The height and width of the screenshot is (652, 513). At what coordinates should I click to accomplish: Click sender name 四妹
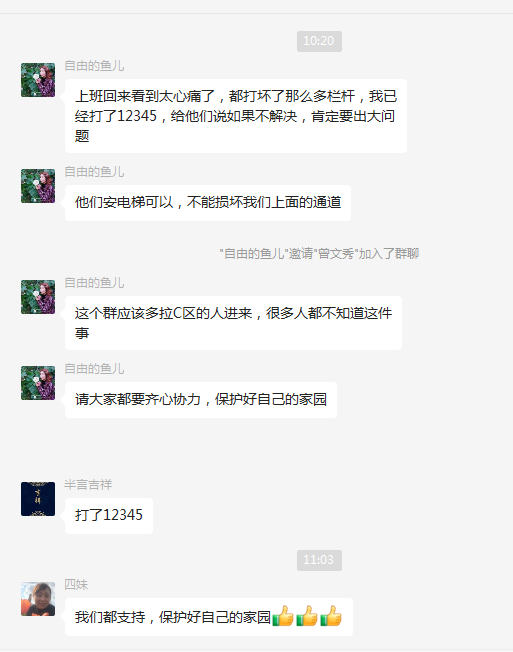pos(76,584)
